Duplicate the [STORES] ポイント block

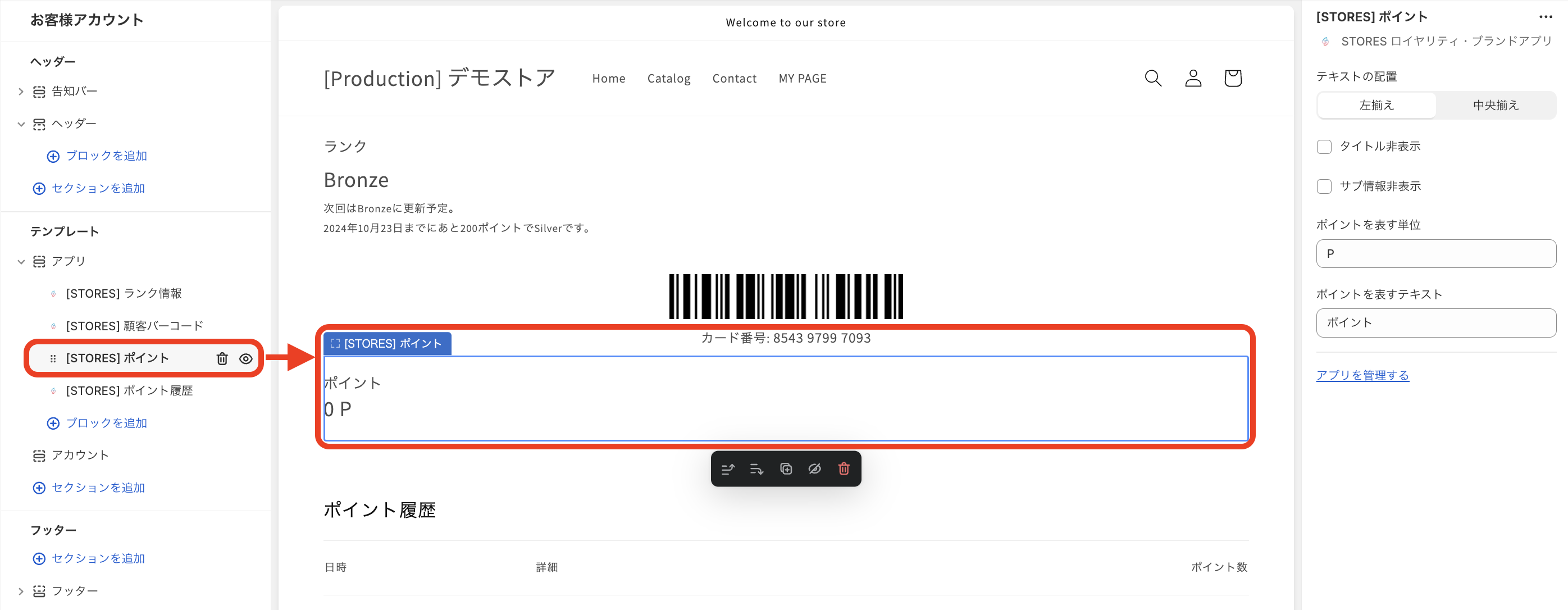[x=786, y=469]
